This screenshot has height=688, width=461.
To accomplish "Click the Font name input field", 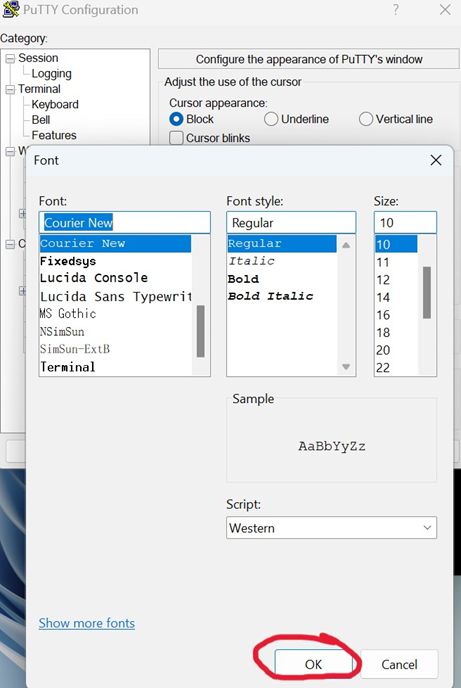I will [125, 222].
